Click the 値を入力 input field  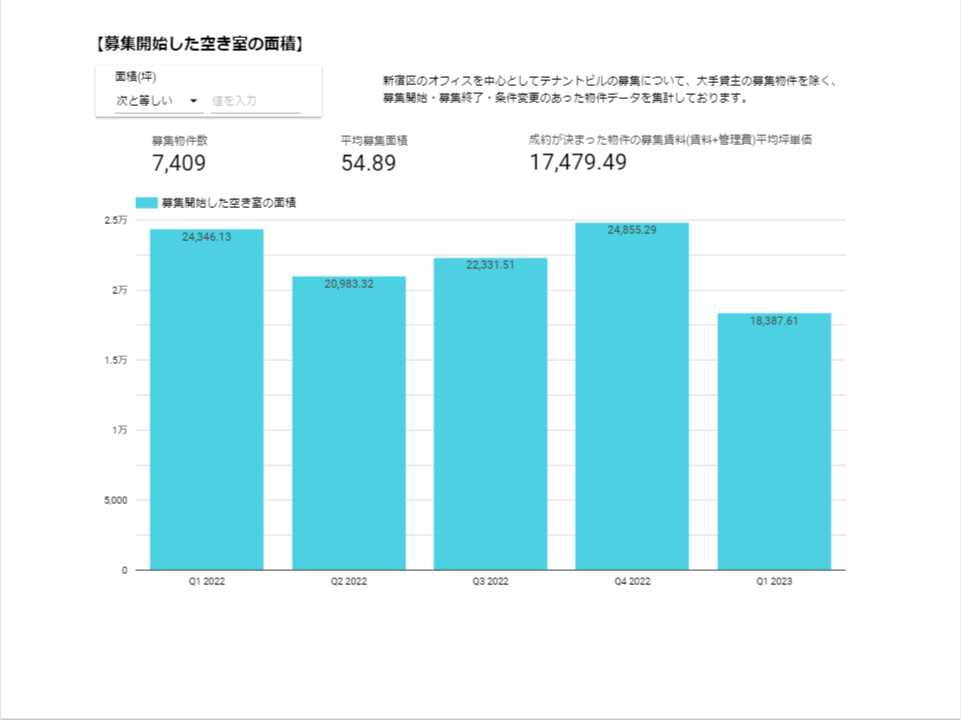pyautogui.click(x=256, y=100)
